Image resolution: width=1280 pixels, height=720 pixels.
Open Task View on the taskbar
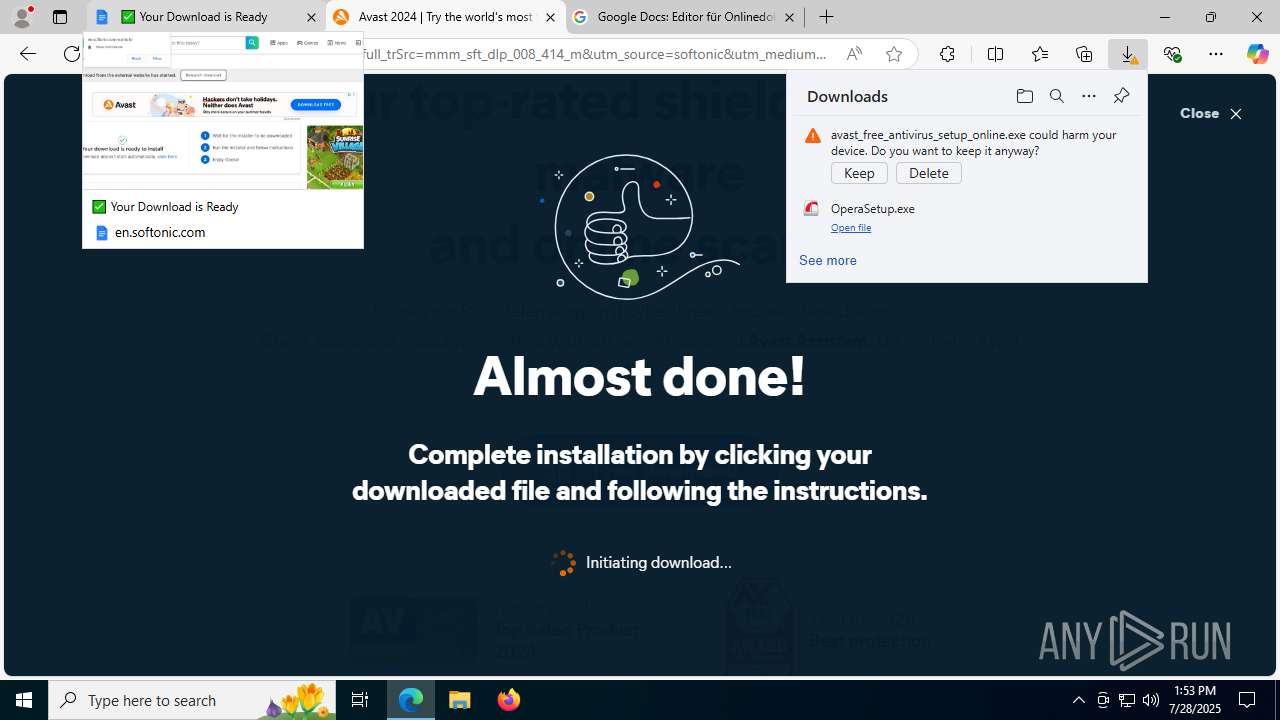[x=360, y=700]
